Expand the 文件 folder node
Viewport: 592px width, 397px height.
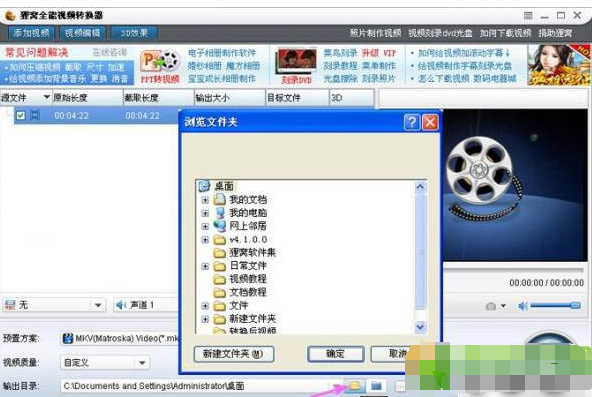click(x=205, y=306)
